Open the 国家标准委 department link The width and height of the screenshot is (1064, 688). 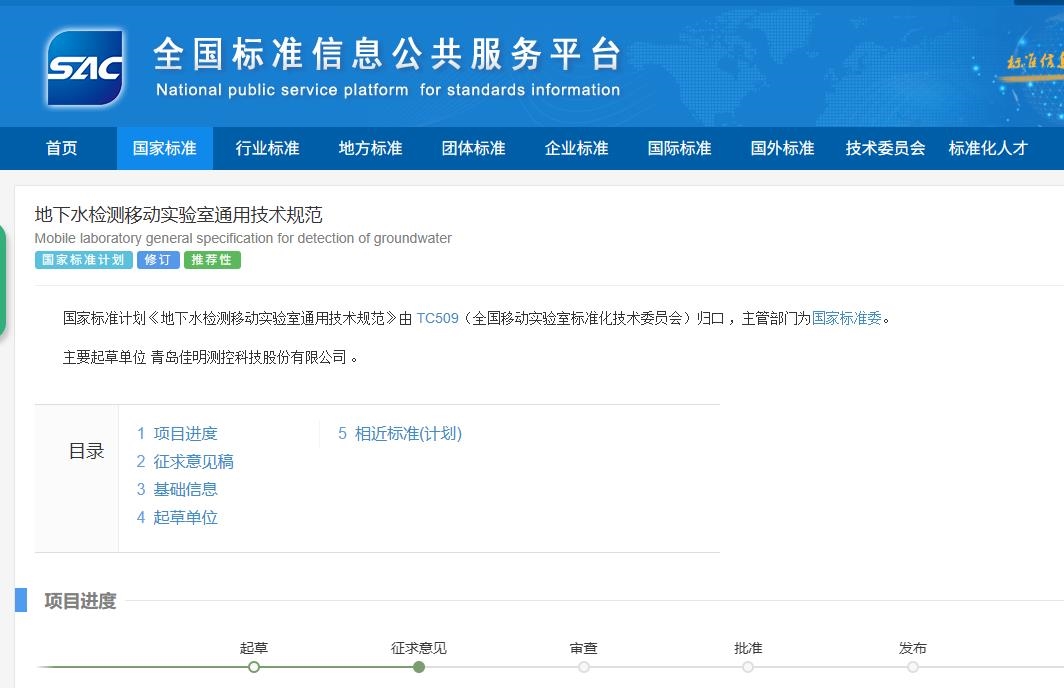[x=846, y=318]
